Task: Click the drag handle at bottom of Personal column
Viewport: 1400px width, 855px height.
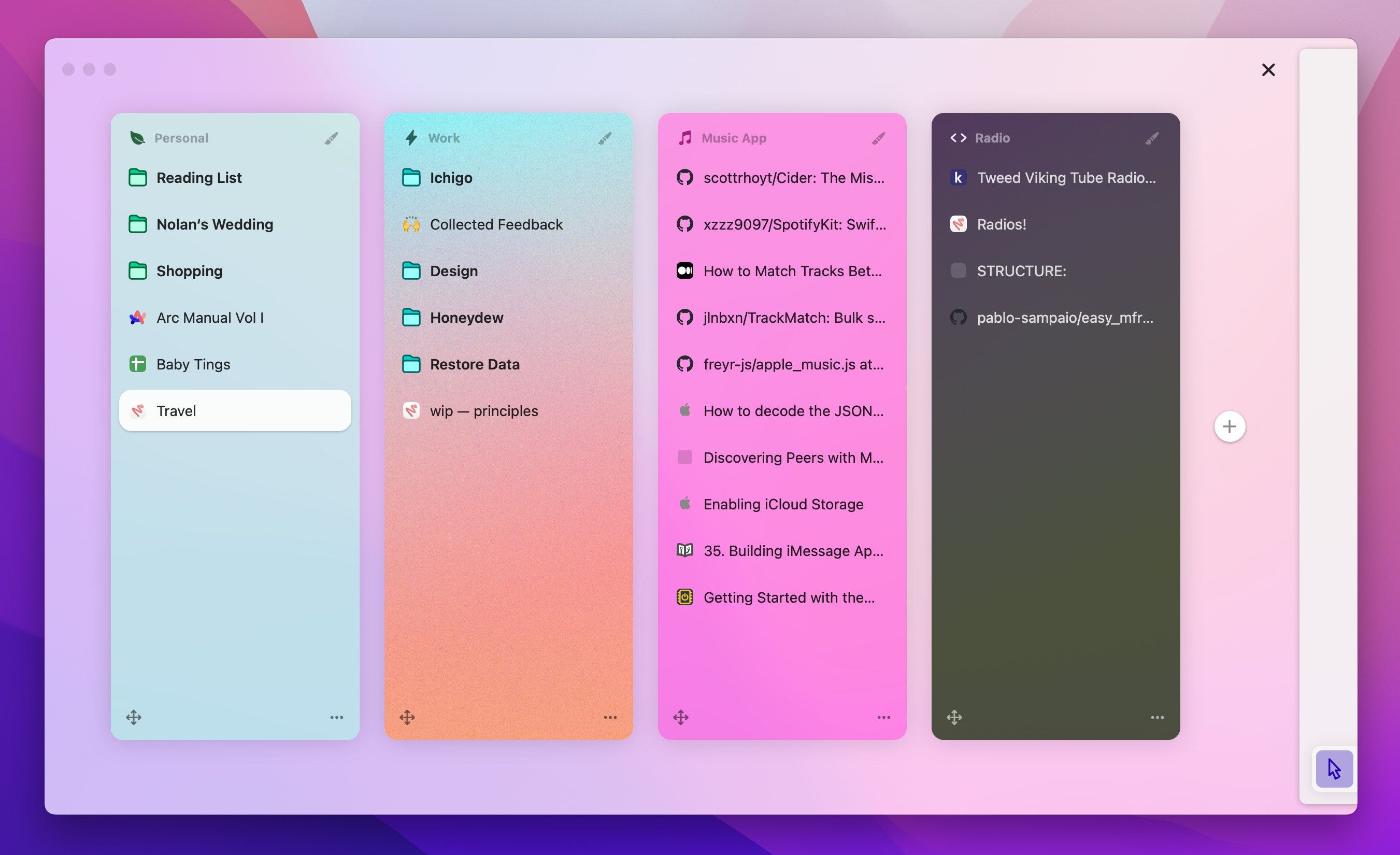Action: 134,717
